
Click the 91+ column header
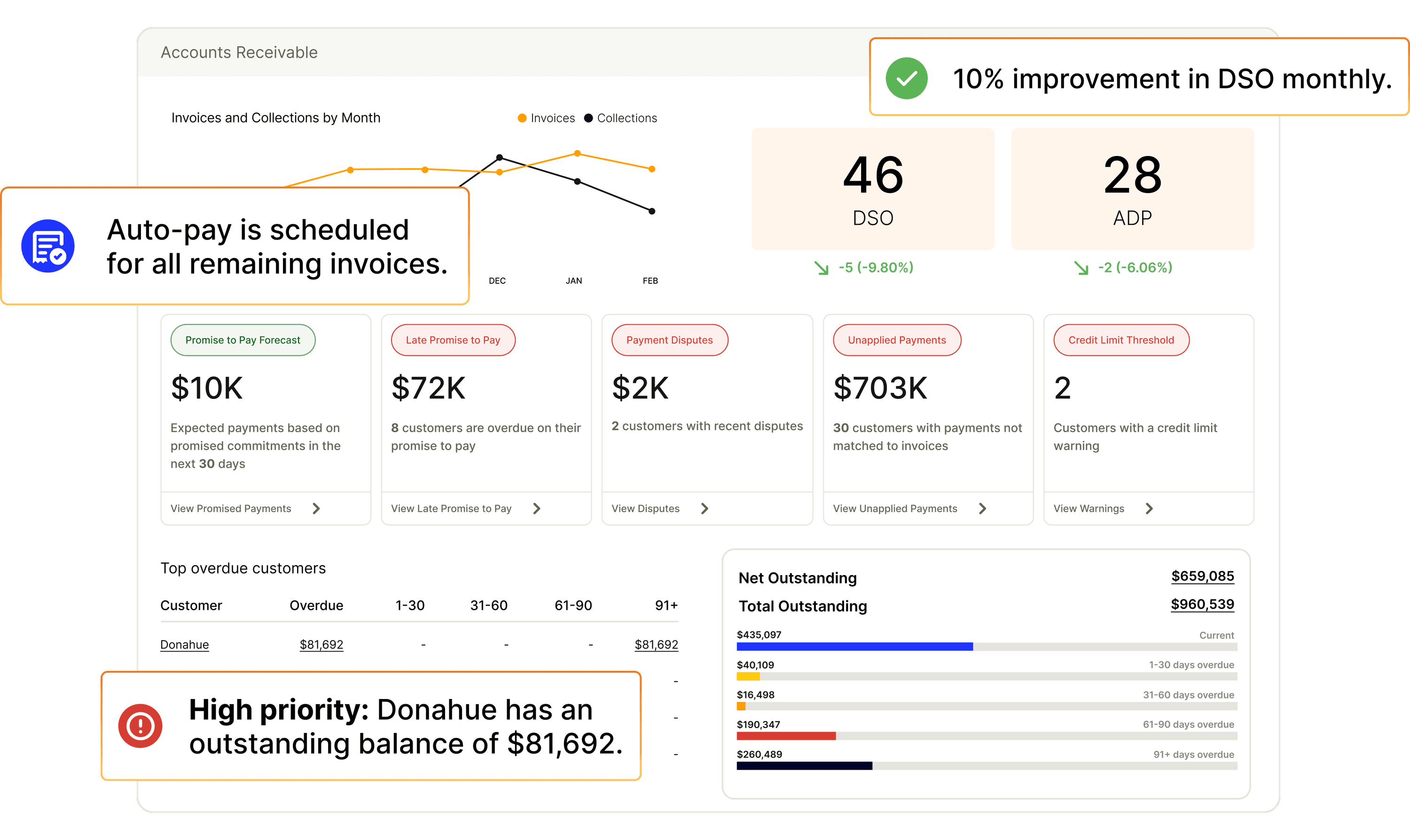[x=666, y=605]
